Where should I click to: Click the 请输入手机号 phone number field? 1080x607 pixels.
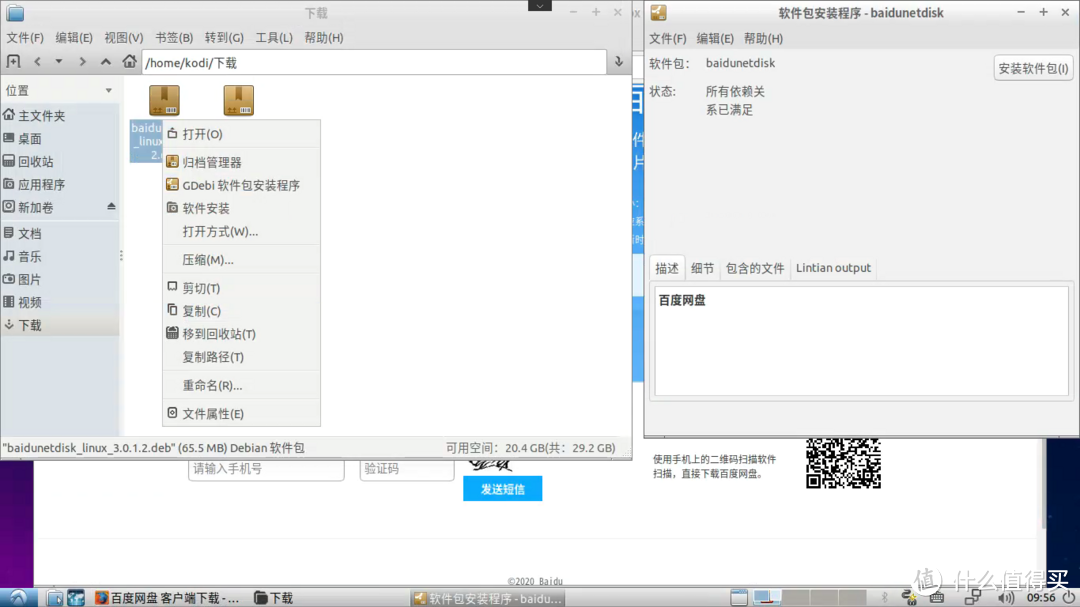[x=266, y=469]
